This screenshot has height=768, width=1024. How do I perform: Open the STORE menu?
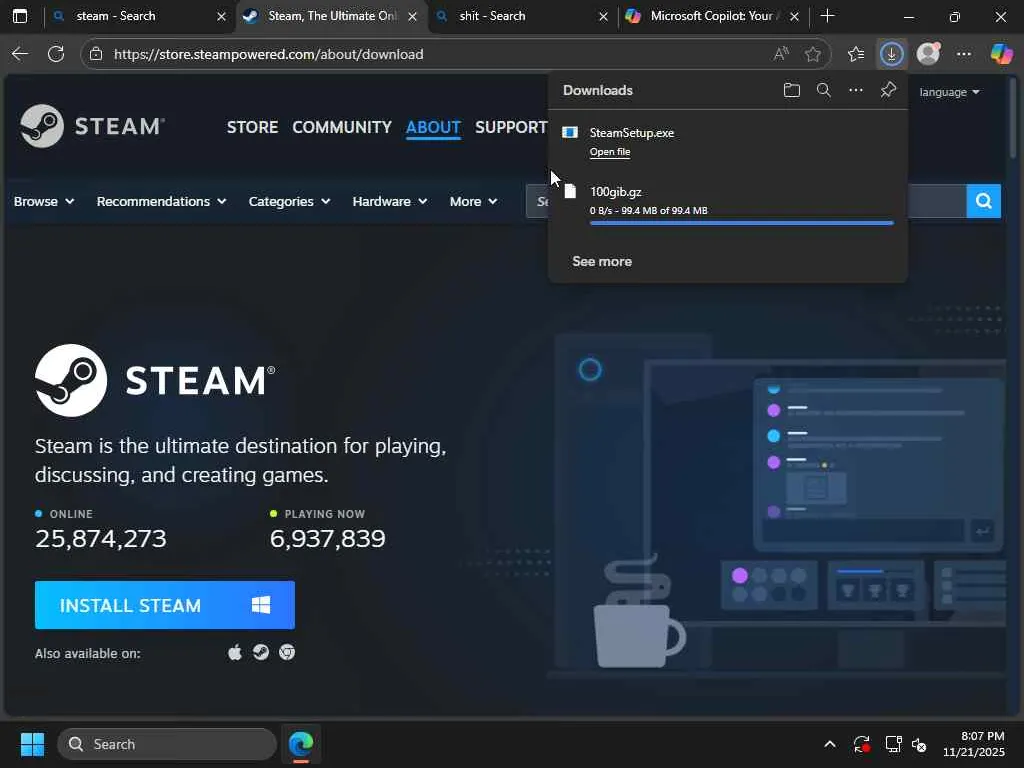pyautogui.click(x=252, y=127)
